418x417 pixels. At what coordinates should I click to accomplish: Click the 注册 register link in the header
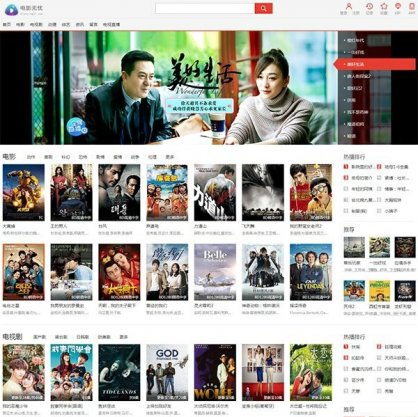(x=356, y=13)
